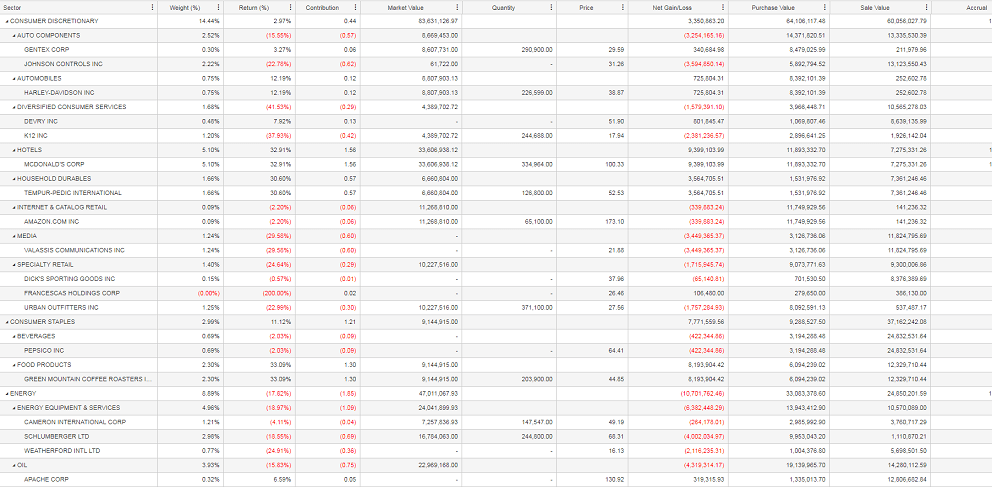Select the HARLEY-DAVIDSON INC row
992x487 pixels.
pyautogui.click(x=496, y=92)
